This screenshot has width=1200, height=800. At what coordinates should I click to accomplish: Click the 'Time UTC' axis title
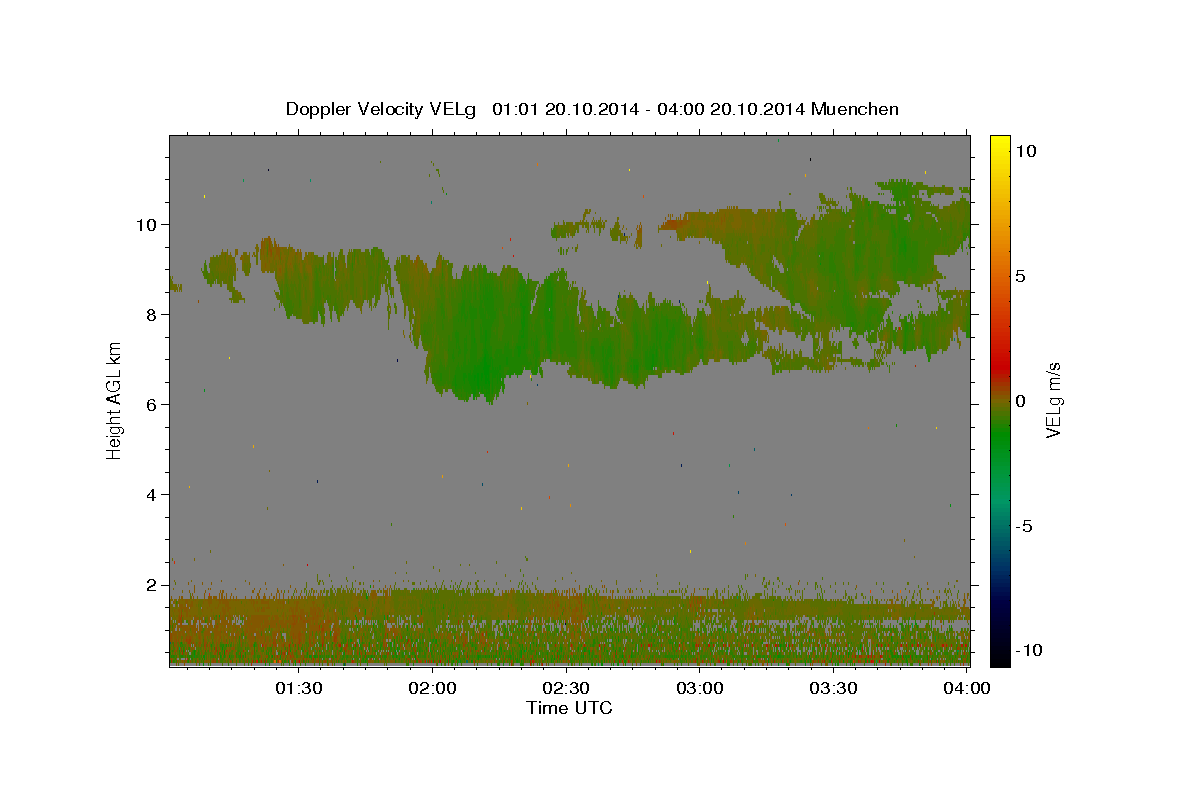pos(569,708)
